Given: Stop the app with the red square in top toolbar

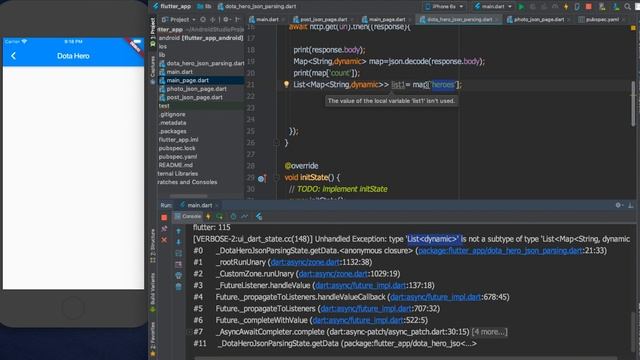Looking at the screenshot, I should (589, 7).
